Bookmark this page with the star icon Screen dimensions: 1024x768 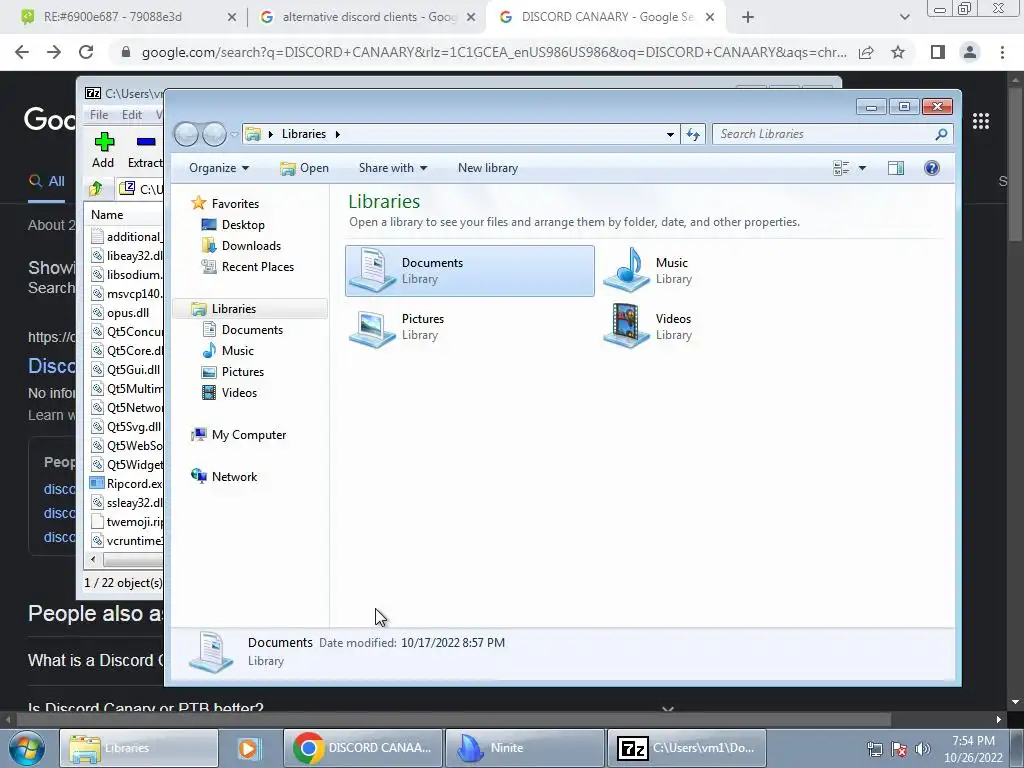pos(898,52)
